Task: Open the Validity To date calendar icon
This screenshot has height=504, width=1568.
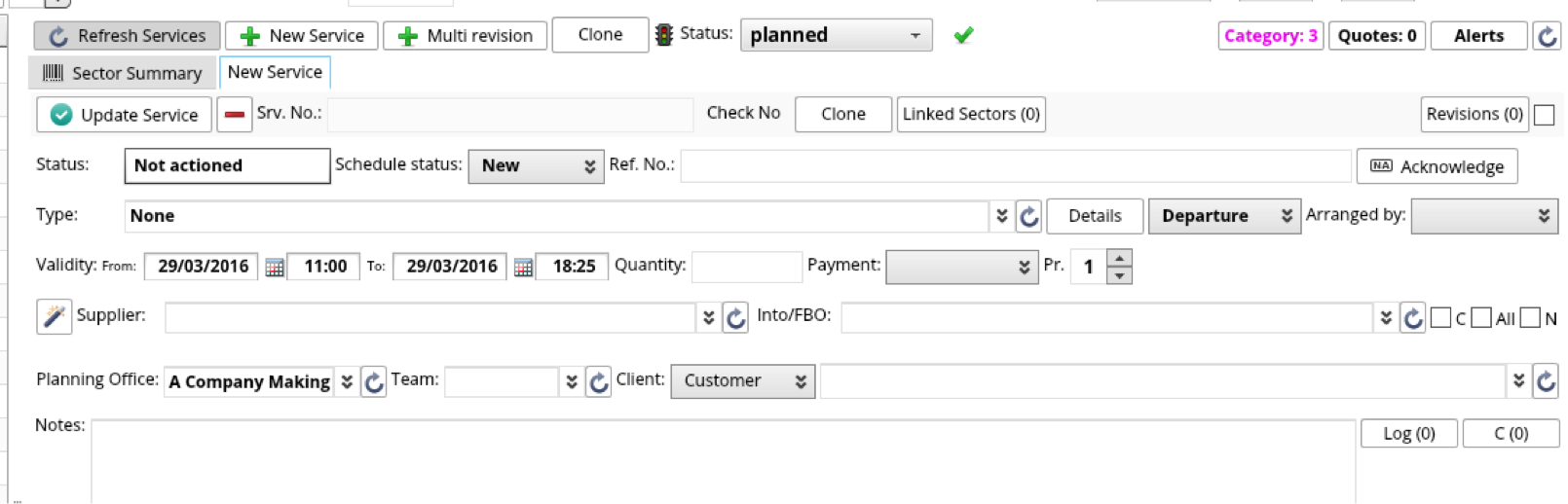Action: [523, 267]
